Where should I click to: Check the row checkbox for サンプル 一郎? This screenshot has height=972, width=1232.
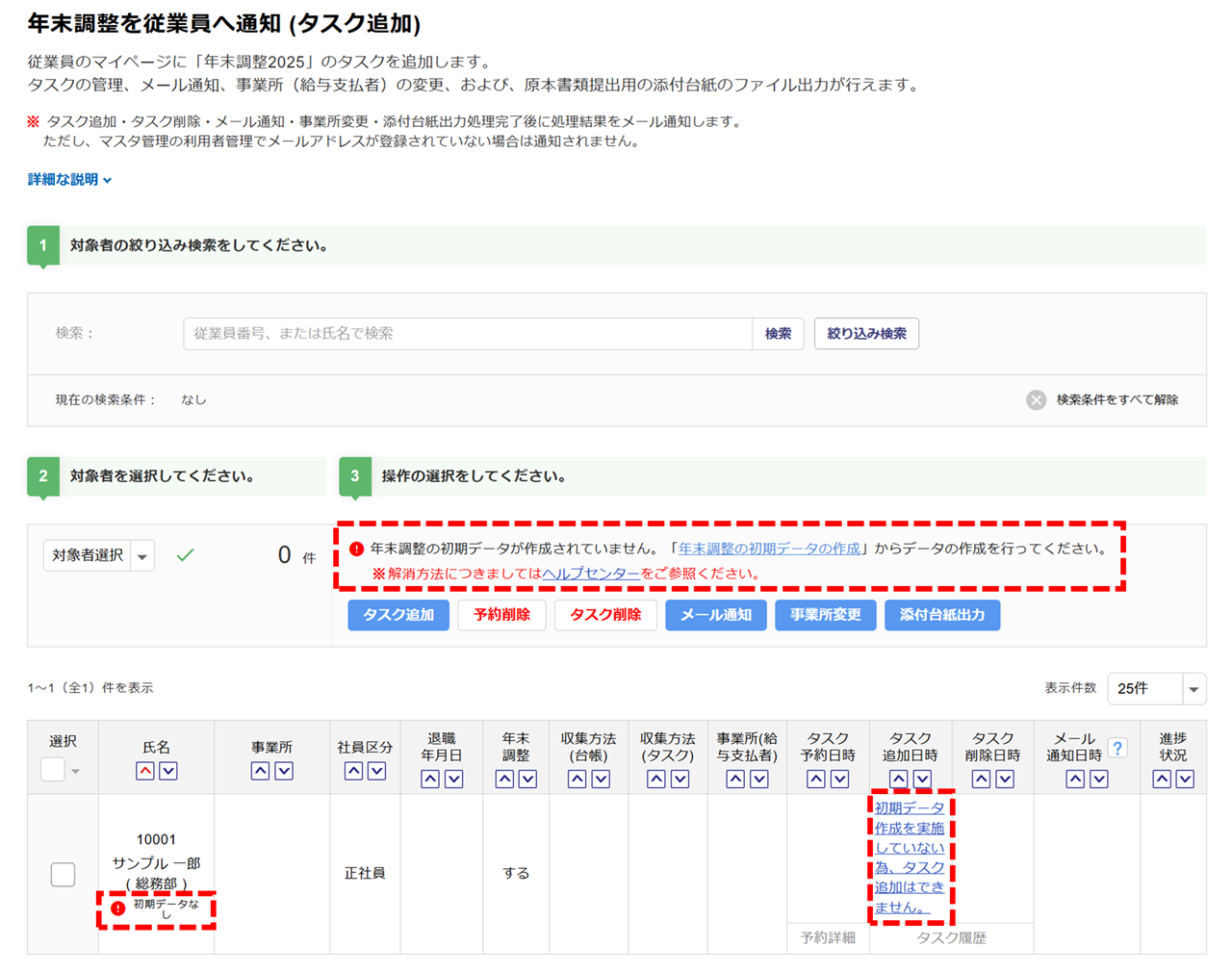coord(63,874)
